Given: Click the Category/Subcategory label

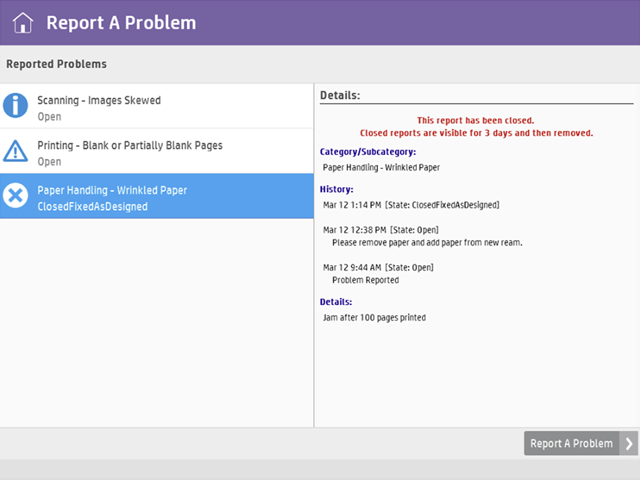Looking at the screenshot, I should [367, 152].
